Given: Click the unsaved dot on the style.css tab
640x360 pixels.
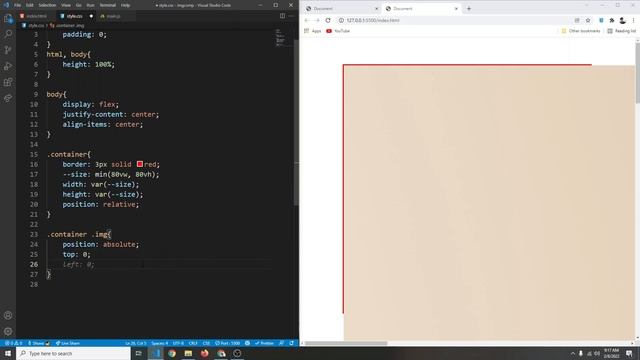Looking at the screenshot, I should [91, 16].
